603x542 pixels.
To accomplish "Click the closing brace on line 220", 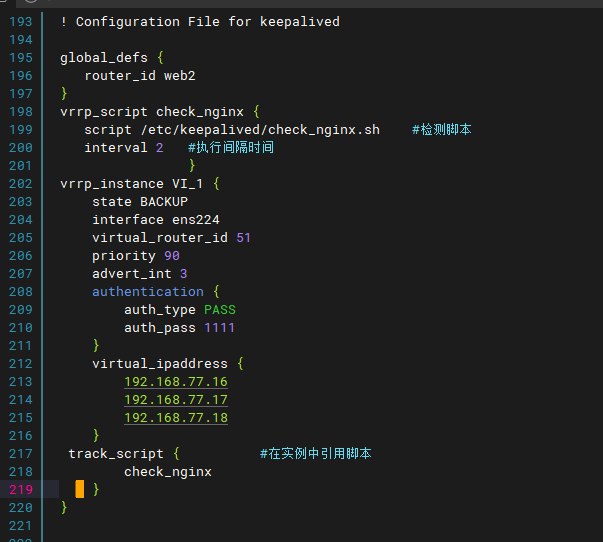I will (64, 508).
